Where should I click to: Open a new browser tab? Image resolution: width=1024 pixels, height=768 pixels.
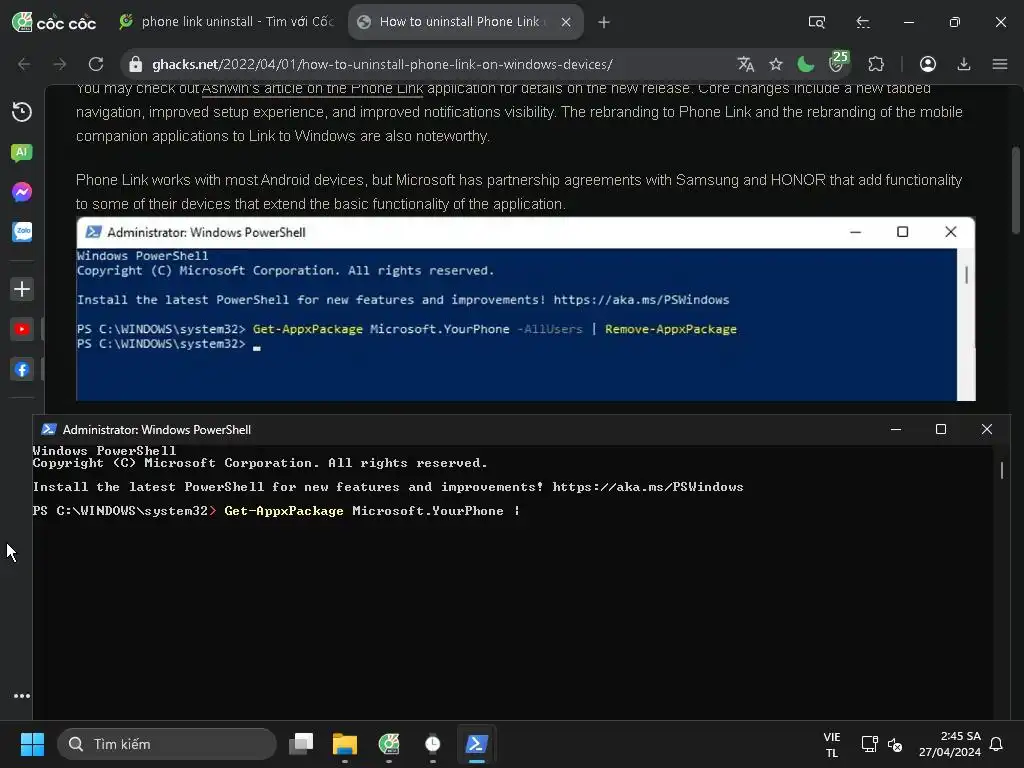tap(604, 22)
